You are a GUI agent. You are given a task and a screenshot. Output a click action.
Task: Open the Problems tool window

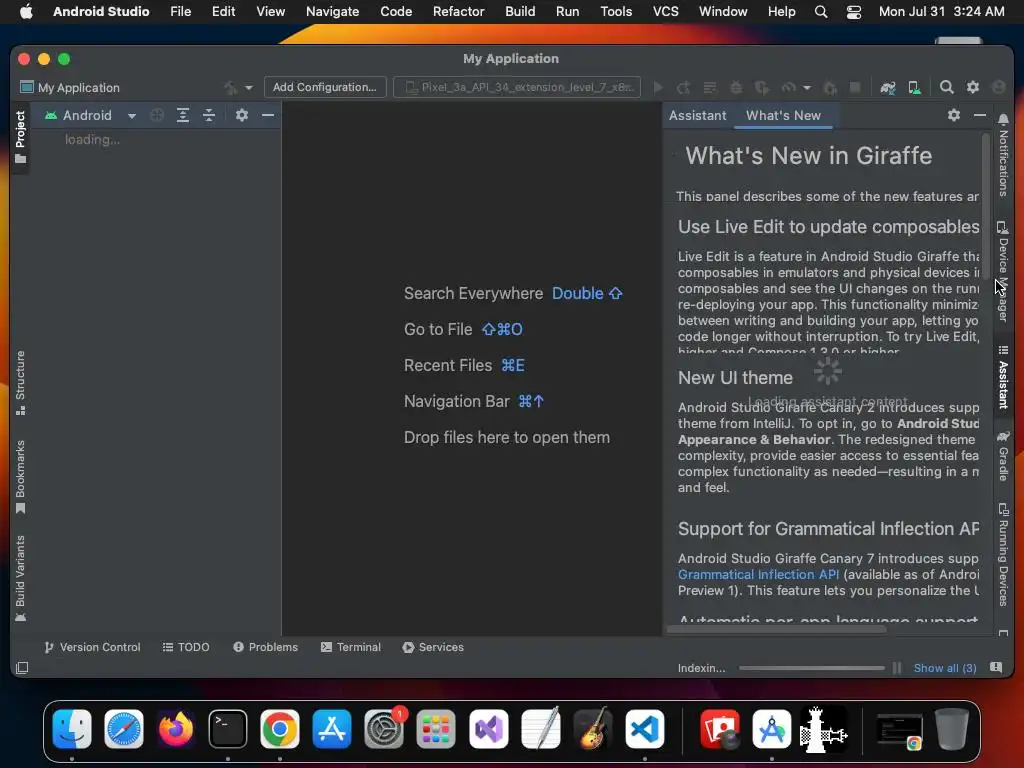(266, 647)
